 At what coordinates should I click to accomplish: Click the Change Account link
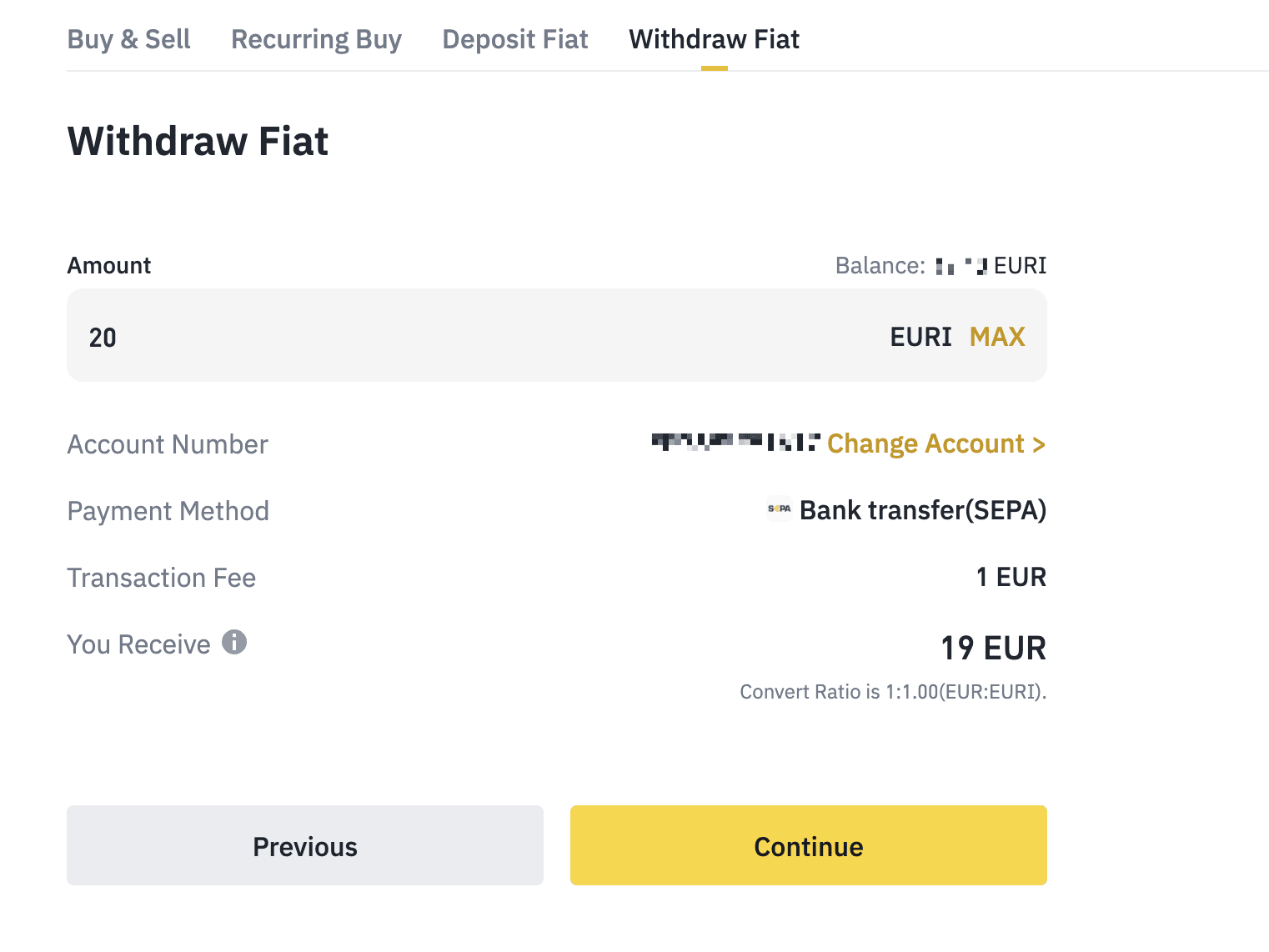click(x=925, y=444)
